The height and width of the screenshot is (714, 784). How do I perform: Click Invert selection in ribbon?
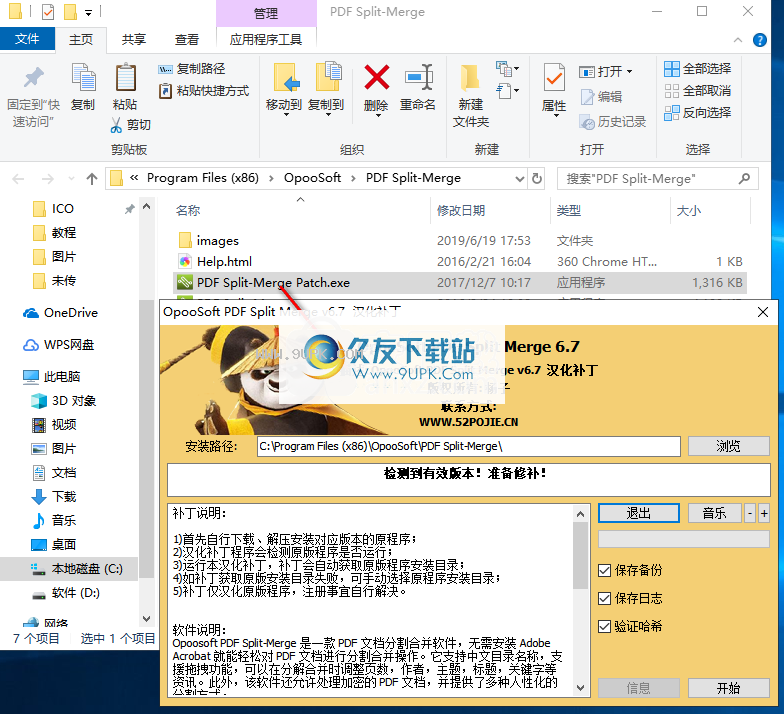[x=698, y=112]
